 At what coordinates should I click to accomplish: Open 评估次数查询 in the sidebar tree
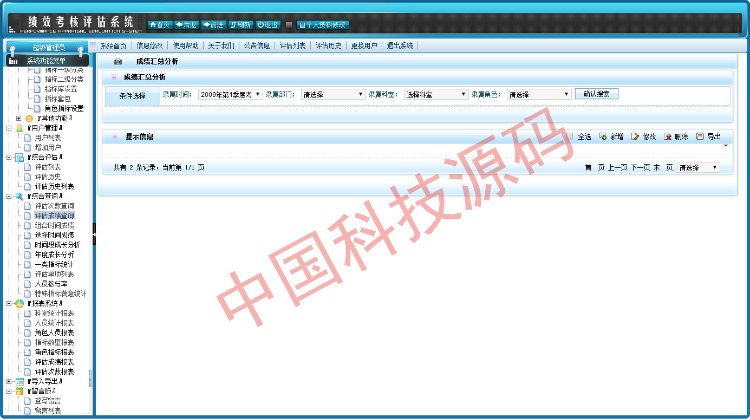55,206
